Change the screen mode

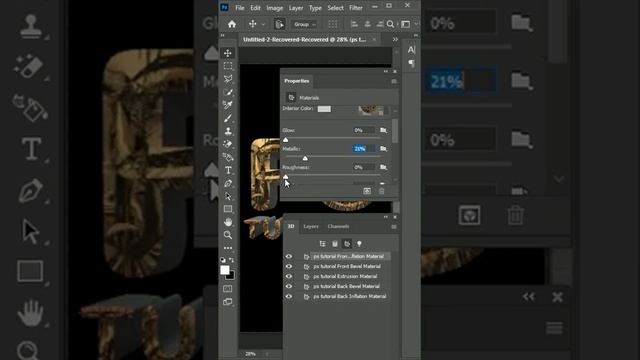pyautogui.click(x=228, y=302)
